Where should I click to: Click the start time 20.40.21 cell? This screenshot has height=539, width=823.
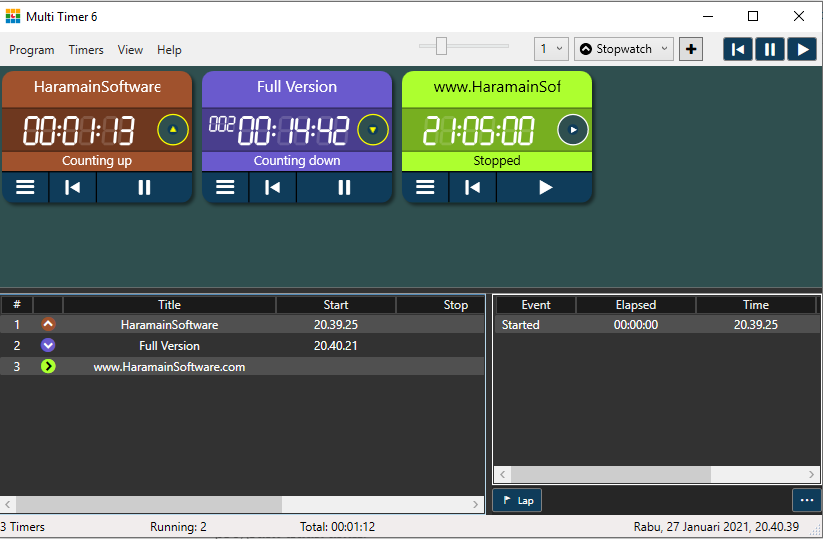[336, 346]
